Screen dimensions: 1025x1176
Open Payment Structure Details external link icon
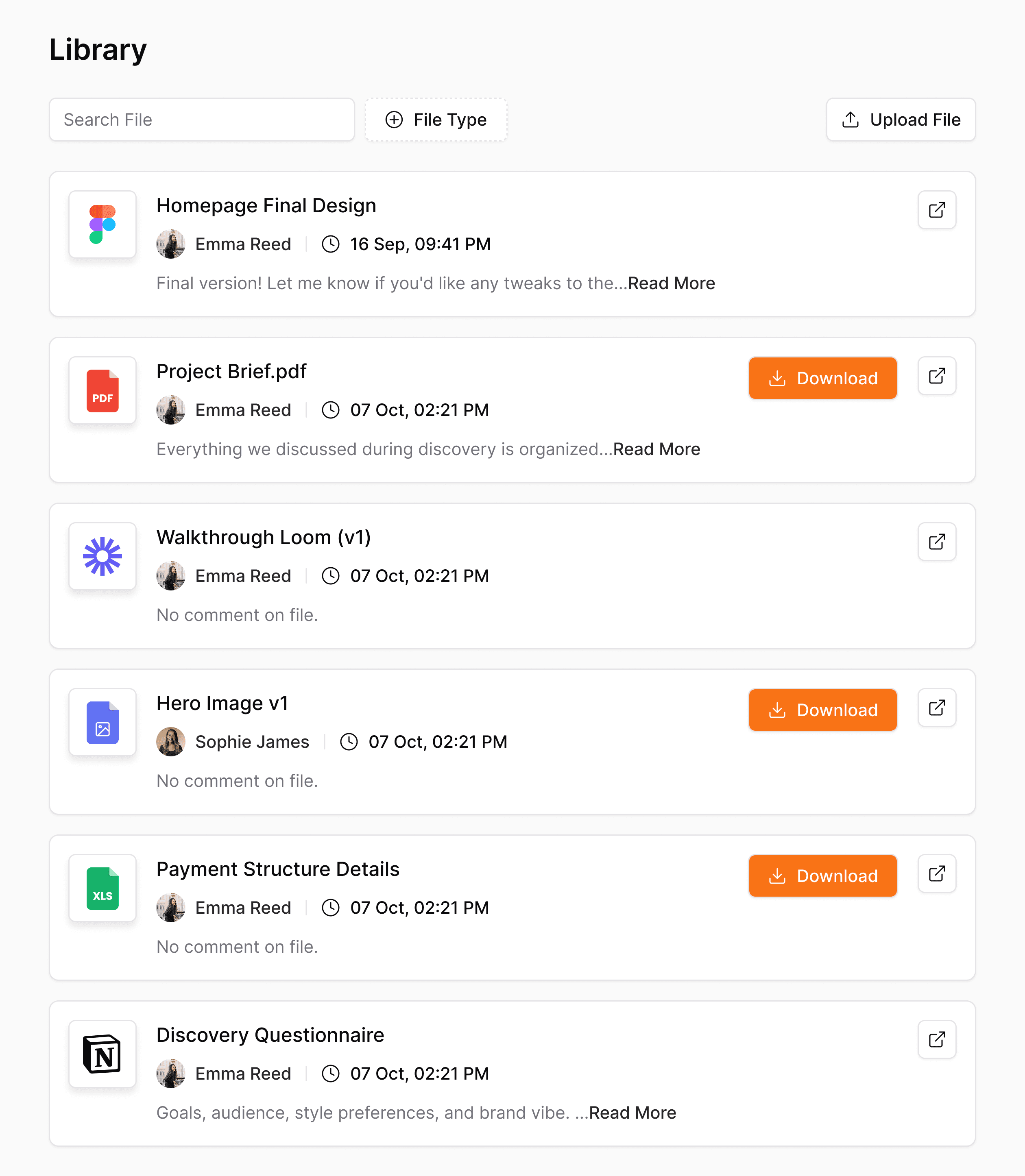936,873
